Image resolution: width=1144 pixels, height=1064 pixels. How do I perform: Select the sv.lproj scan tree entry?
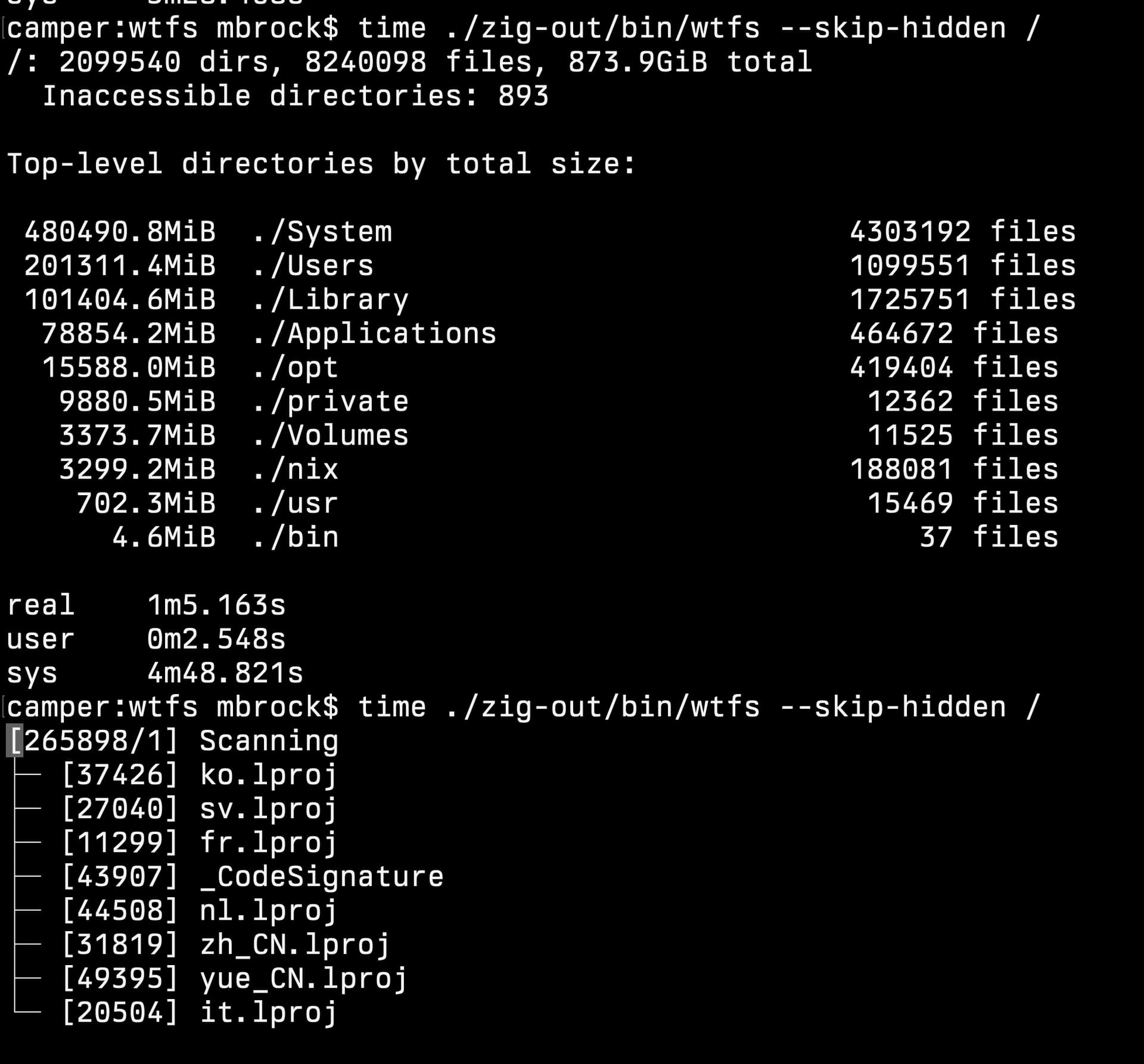pyautogui.click(x=268, y=809)
